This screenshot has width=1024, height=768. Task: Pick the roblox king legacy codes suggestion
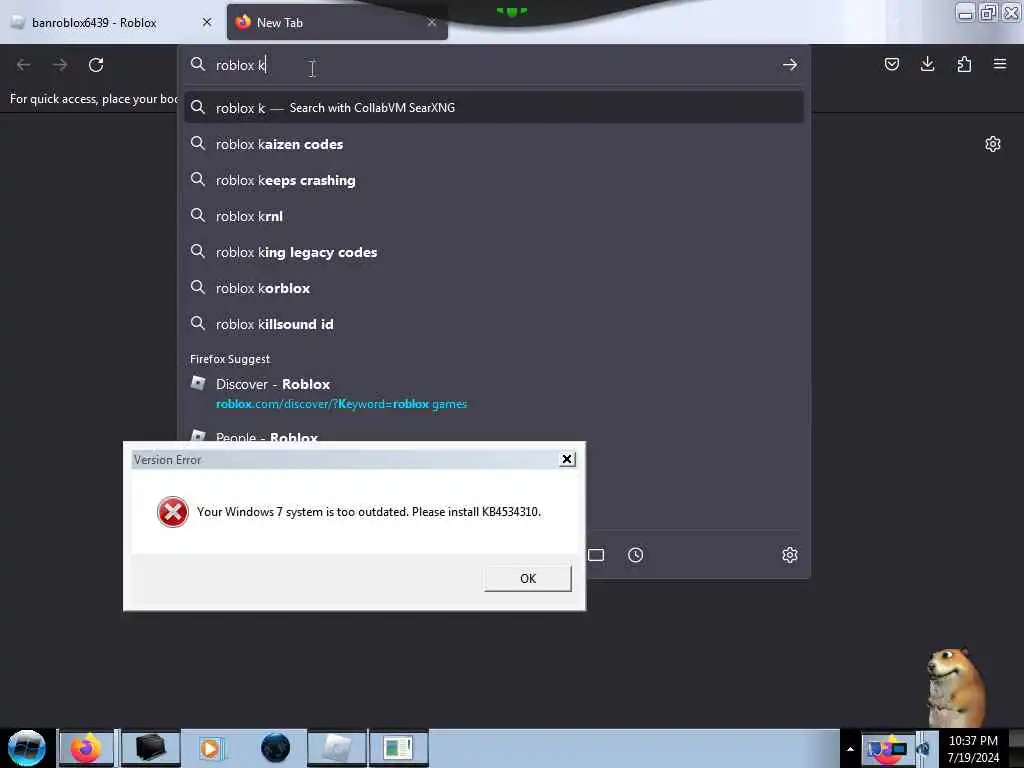(494, 251)
